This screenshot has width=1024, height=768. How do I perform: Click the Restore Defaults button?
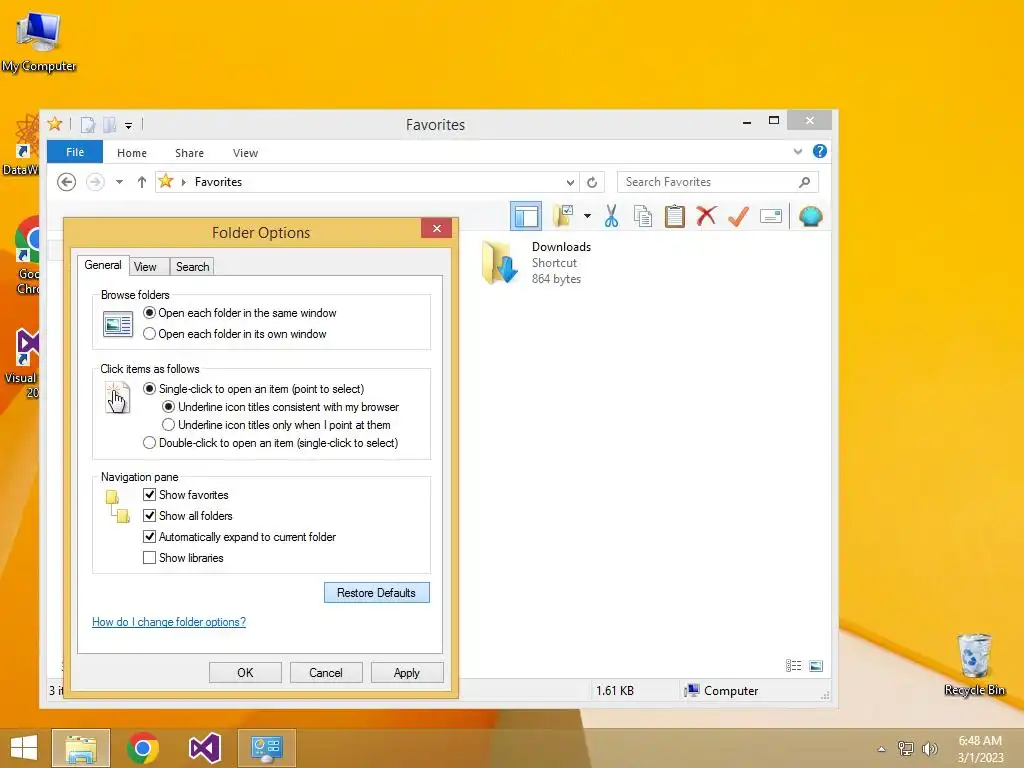(377, 592)
